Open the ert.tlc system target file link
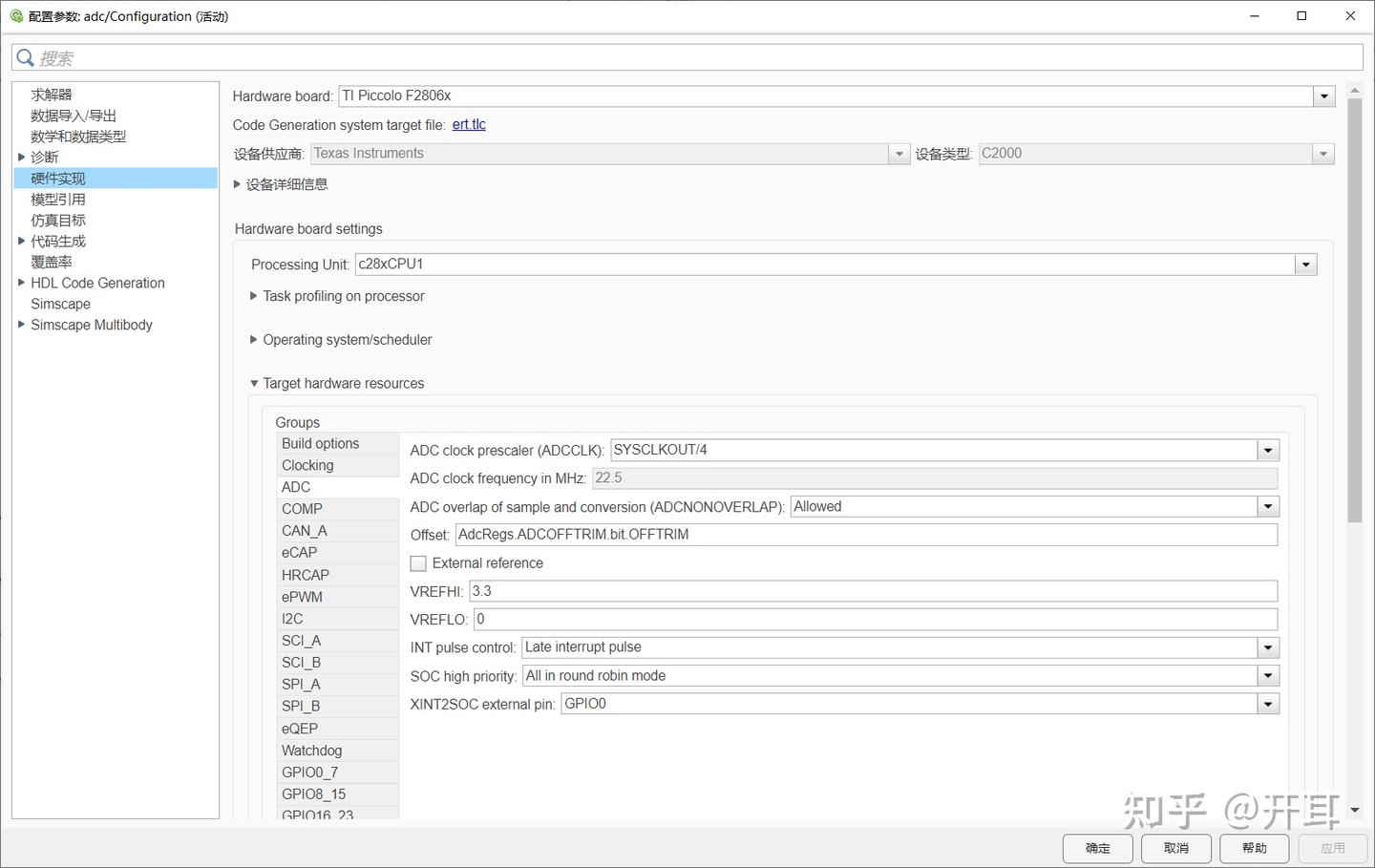 468,124
